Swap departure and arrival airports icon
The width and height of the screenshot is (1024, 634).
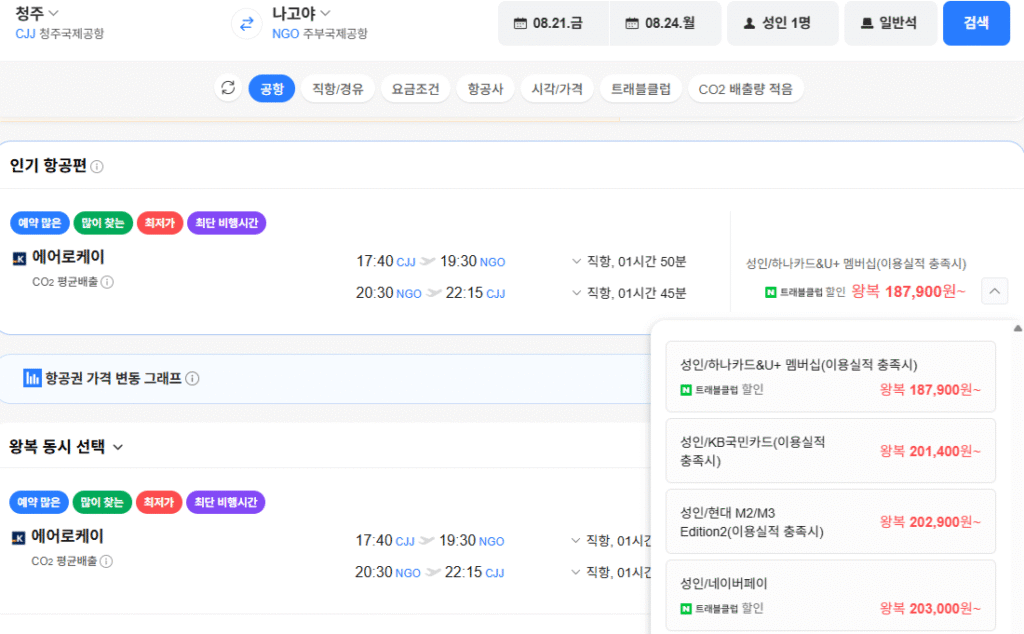click(x=246, y=24)
